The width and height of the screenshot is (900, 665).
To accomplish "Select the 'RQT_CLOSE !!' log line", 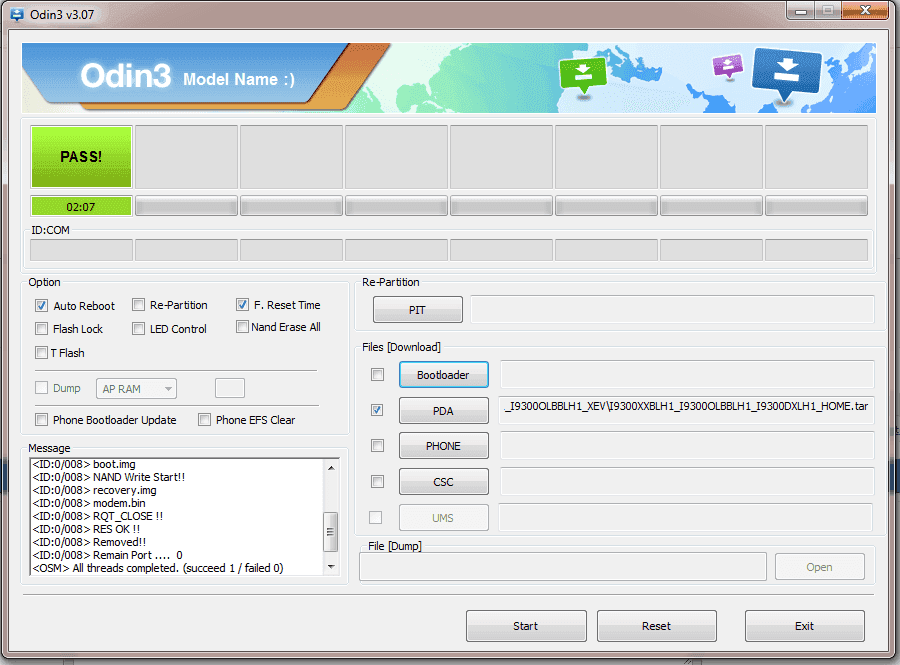I will tap(98, 516).
